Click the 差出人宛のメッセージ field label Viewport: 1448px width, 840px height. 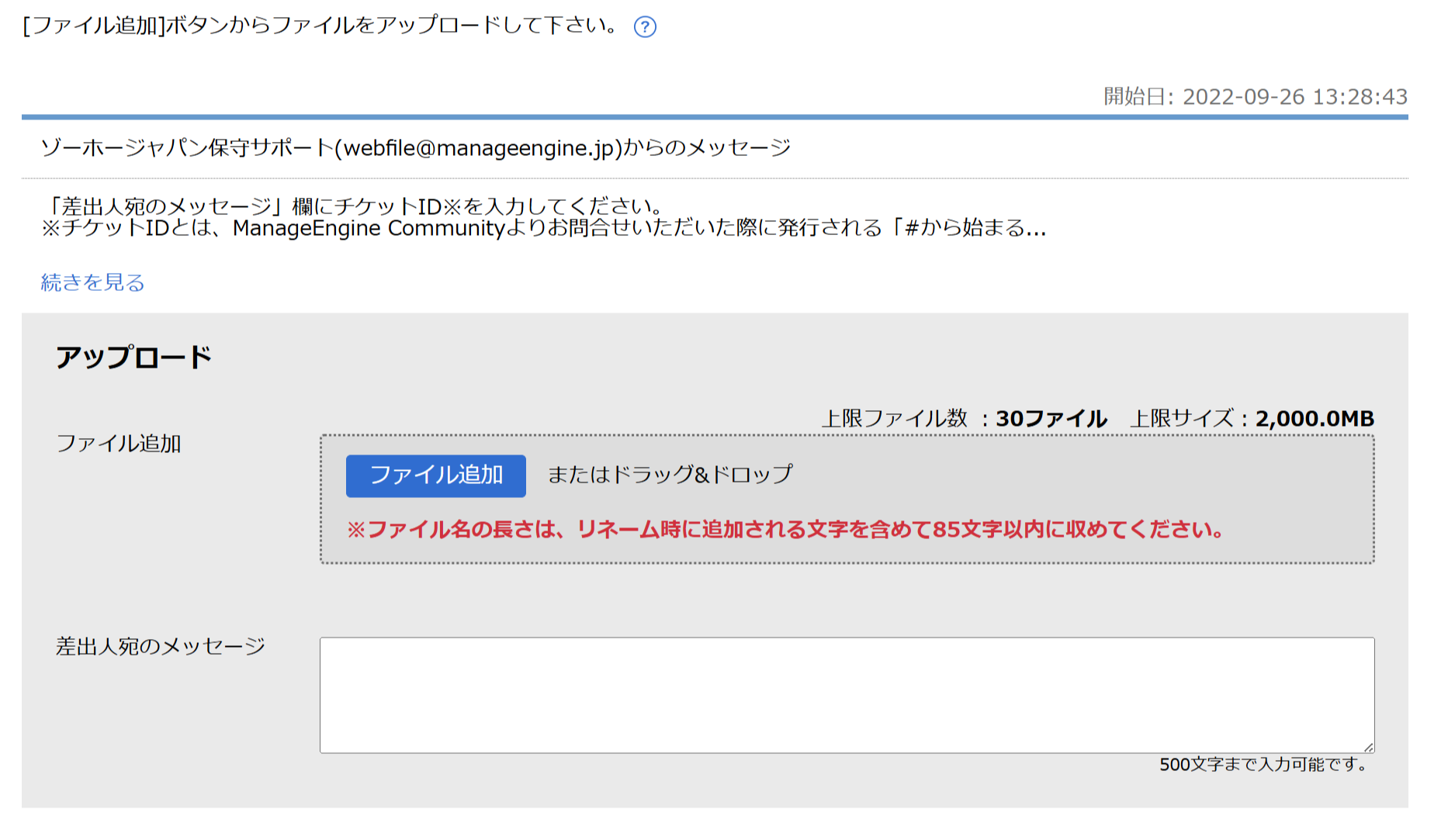pos(161,646)
